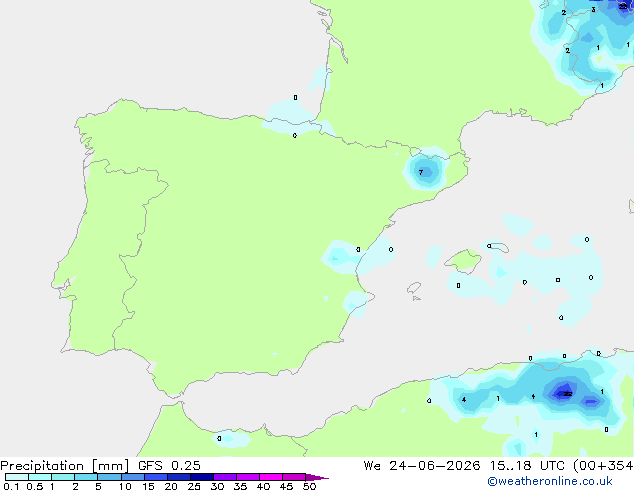Click the legend label "30"
Screen dimensions: 634x490
point(217,486)
